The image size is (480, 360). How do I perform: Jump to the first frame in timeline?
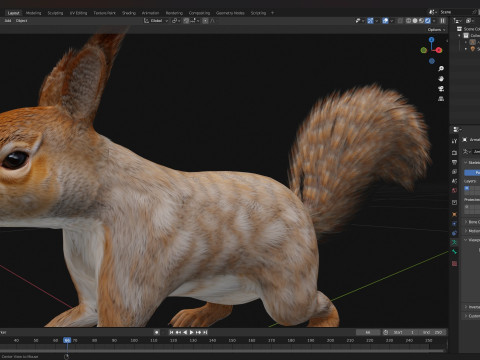click(x=171, y=332)
